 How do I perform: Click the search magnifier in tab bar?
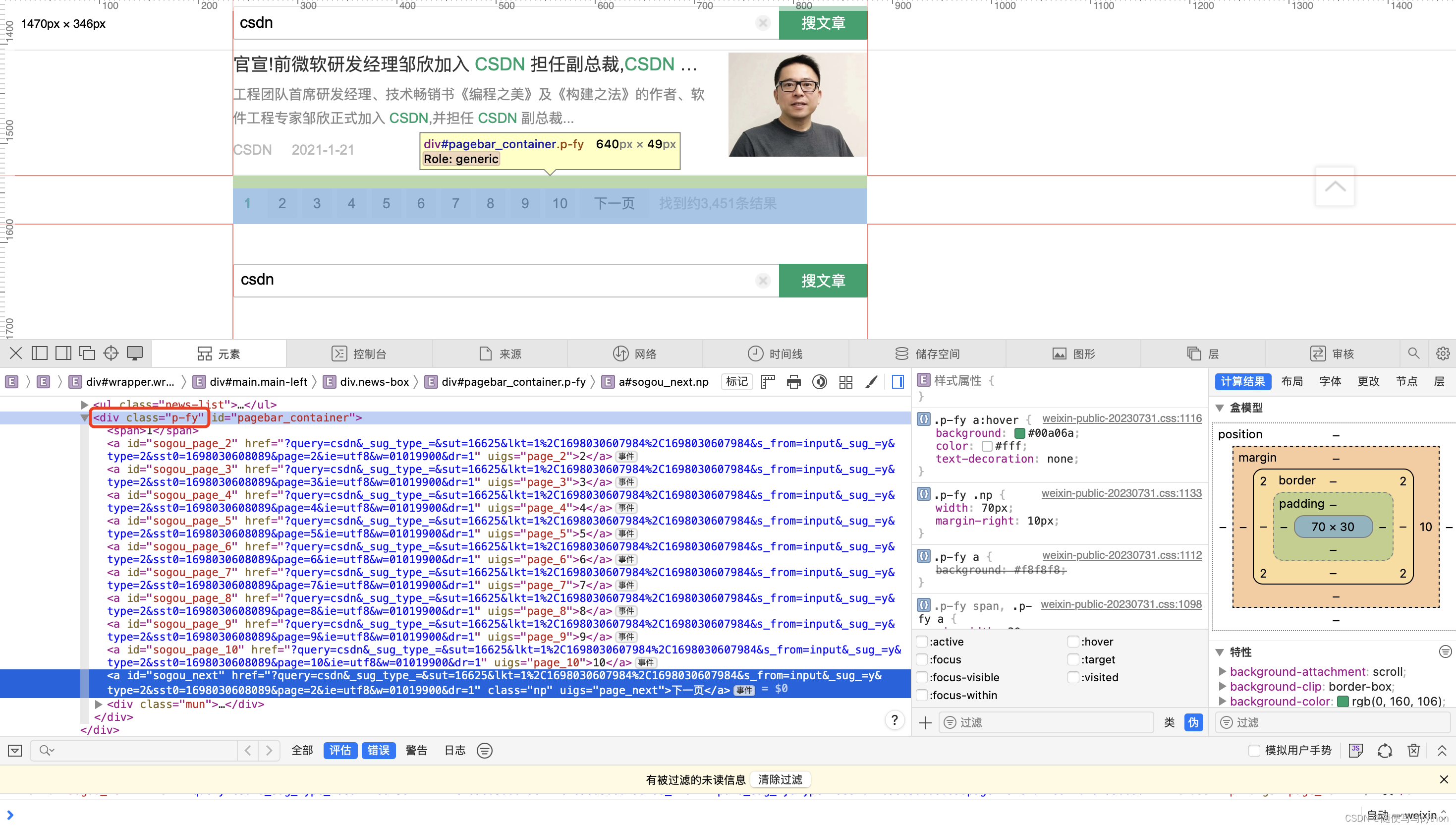point(1413,353)
